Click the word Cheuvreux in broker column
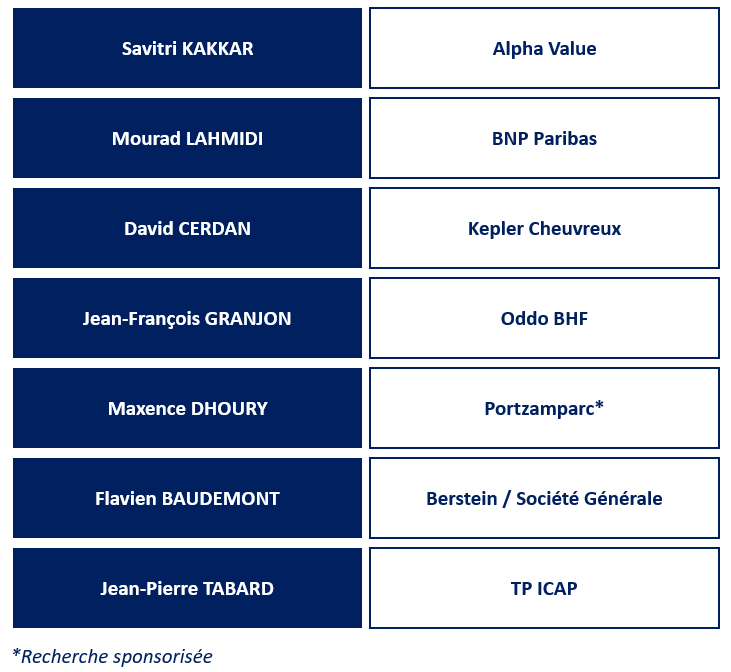 [574, 229]
